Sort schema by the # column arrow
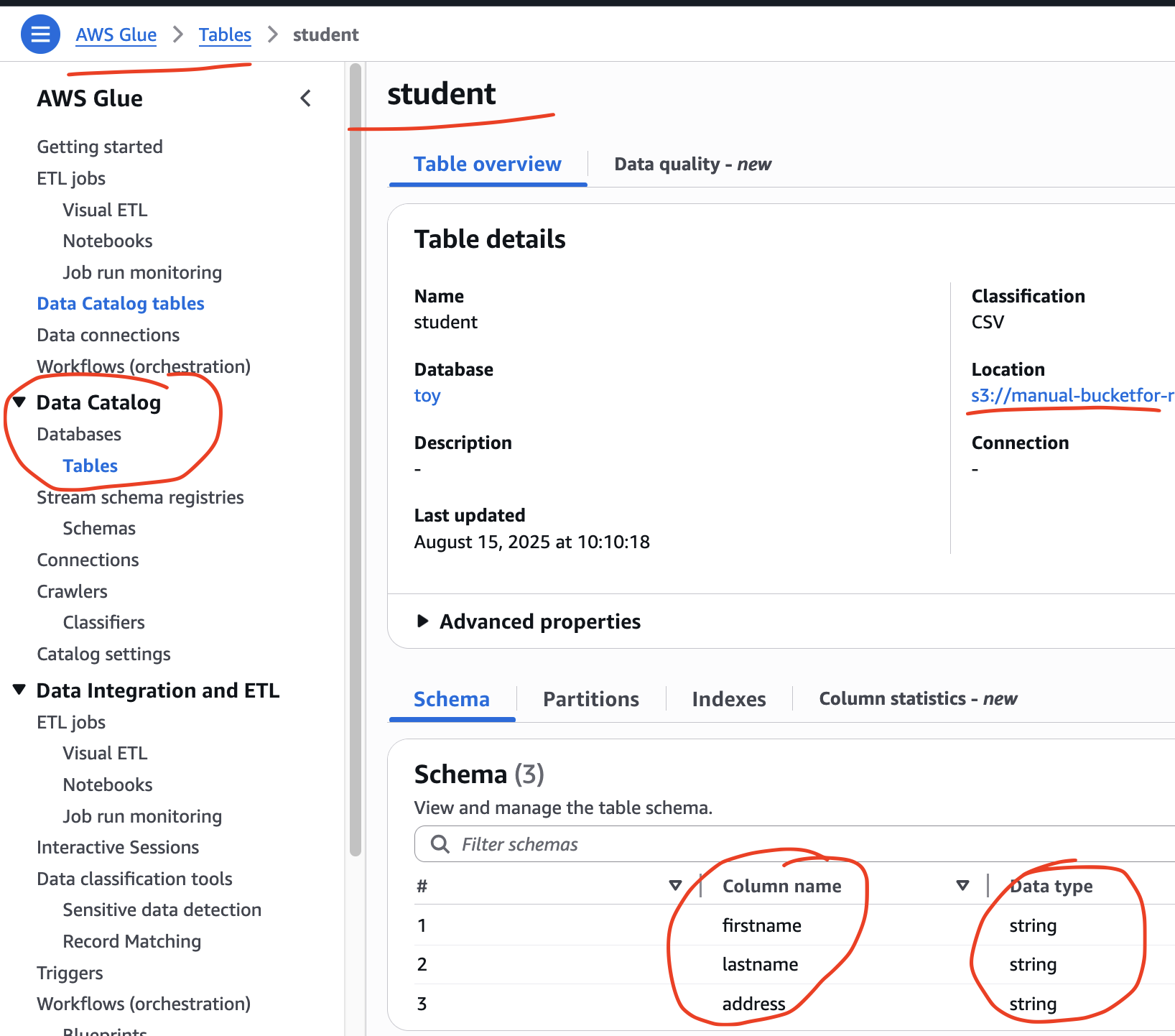1175x1036 pixels. 674,886
